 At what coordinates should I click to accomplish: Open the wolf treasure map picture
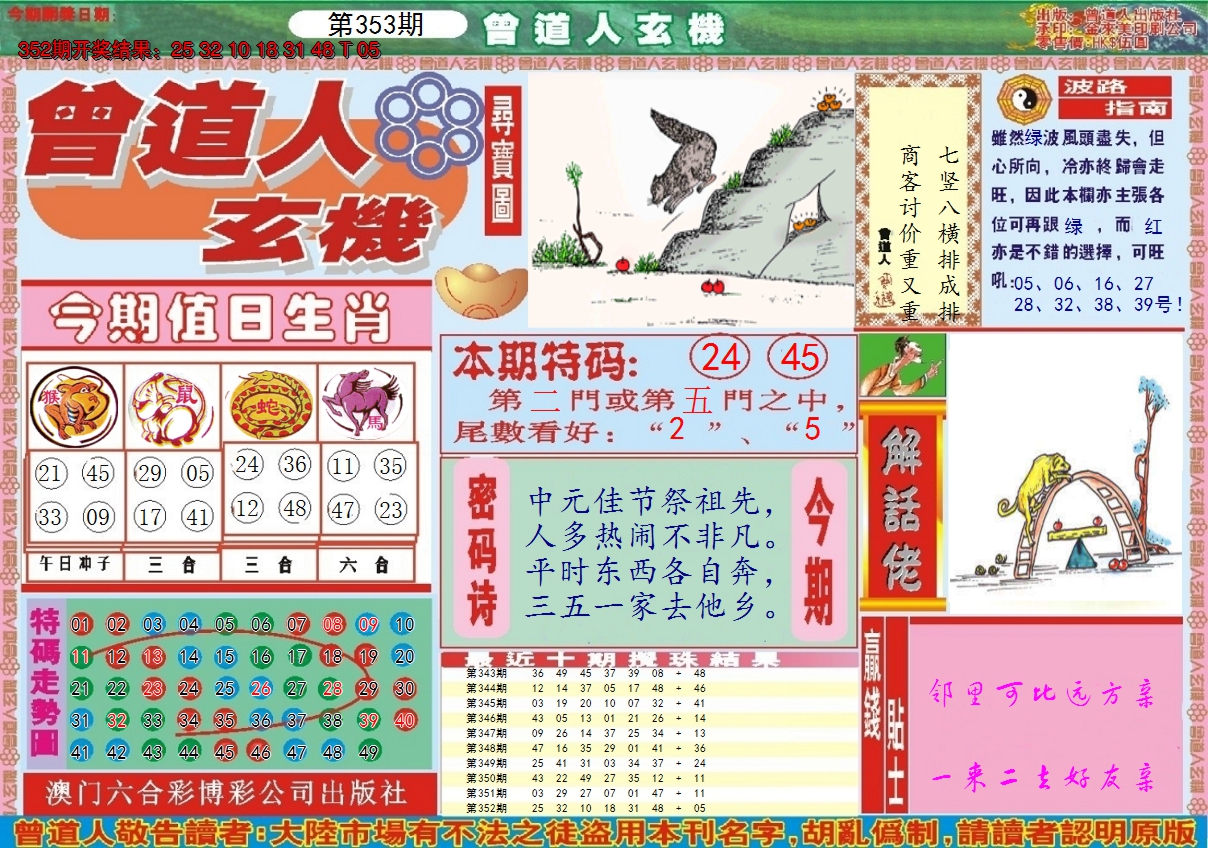pos(690,199)
